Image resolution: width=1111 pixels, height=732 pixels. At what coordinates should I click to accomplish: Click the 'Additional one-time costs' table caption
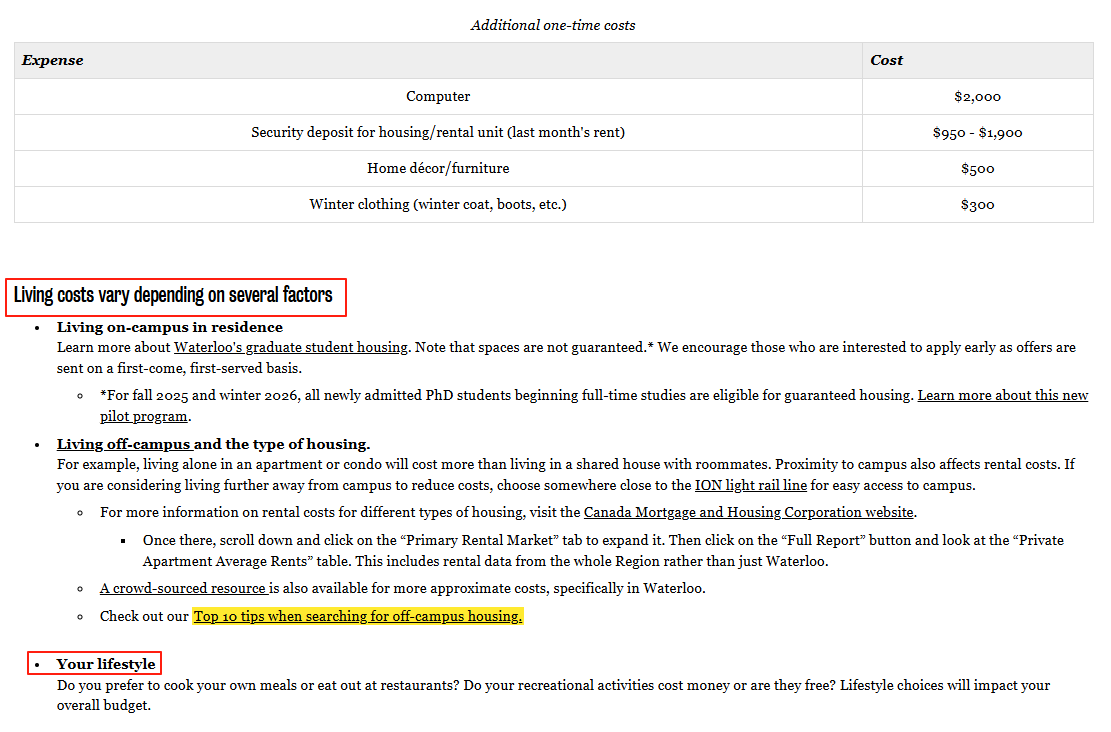coord(553,25)
